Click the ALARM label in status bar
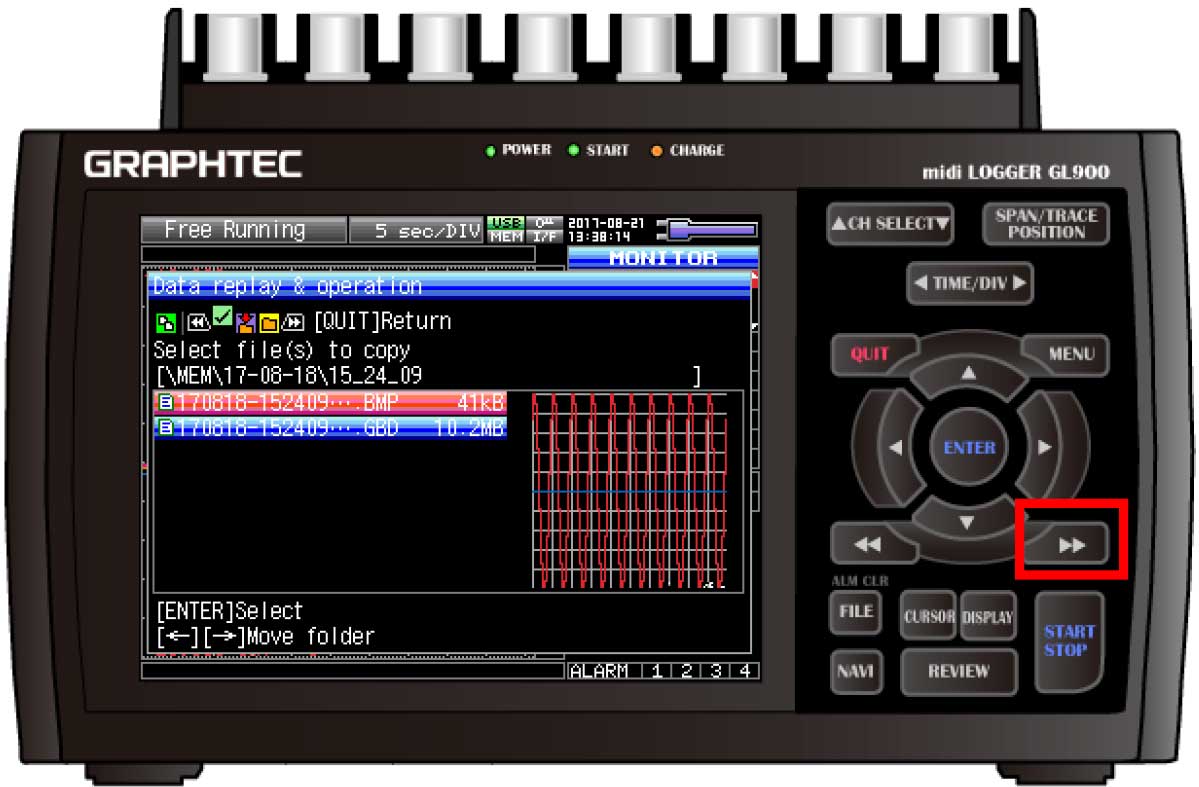1199x787 pixels. click(x=599, y=671)
